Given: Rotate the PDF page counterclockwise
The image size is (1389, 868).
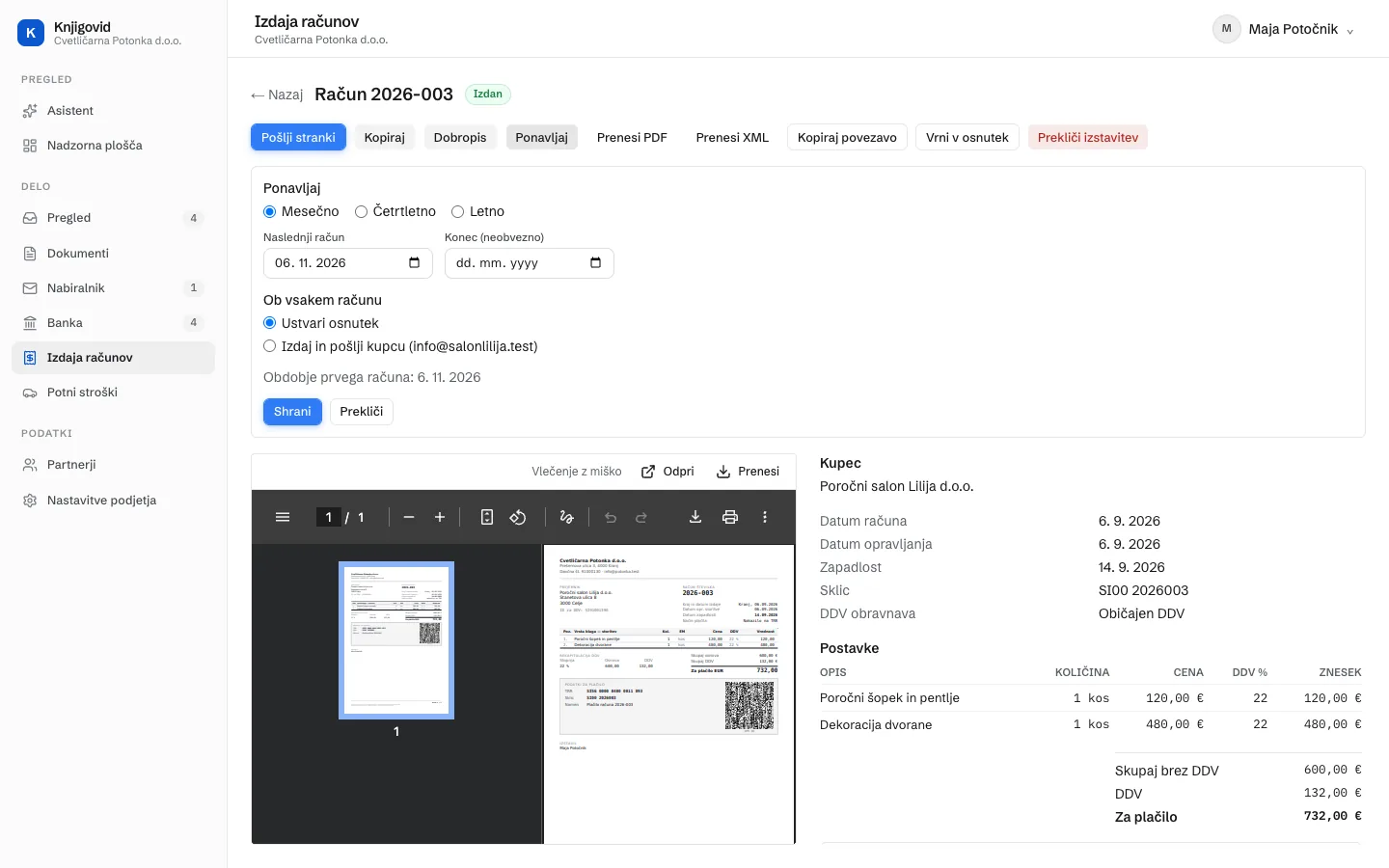Looking at the screenshot, I should (x=518, y=517).
